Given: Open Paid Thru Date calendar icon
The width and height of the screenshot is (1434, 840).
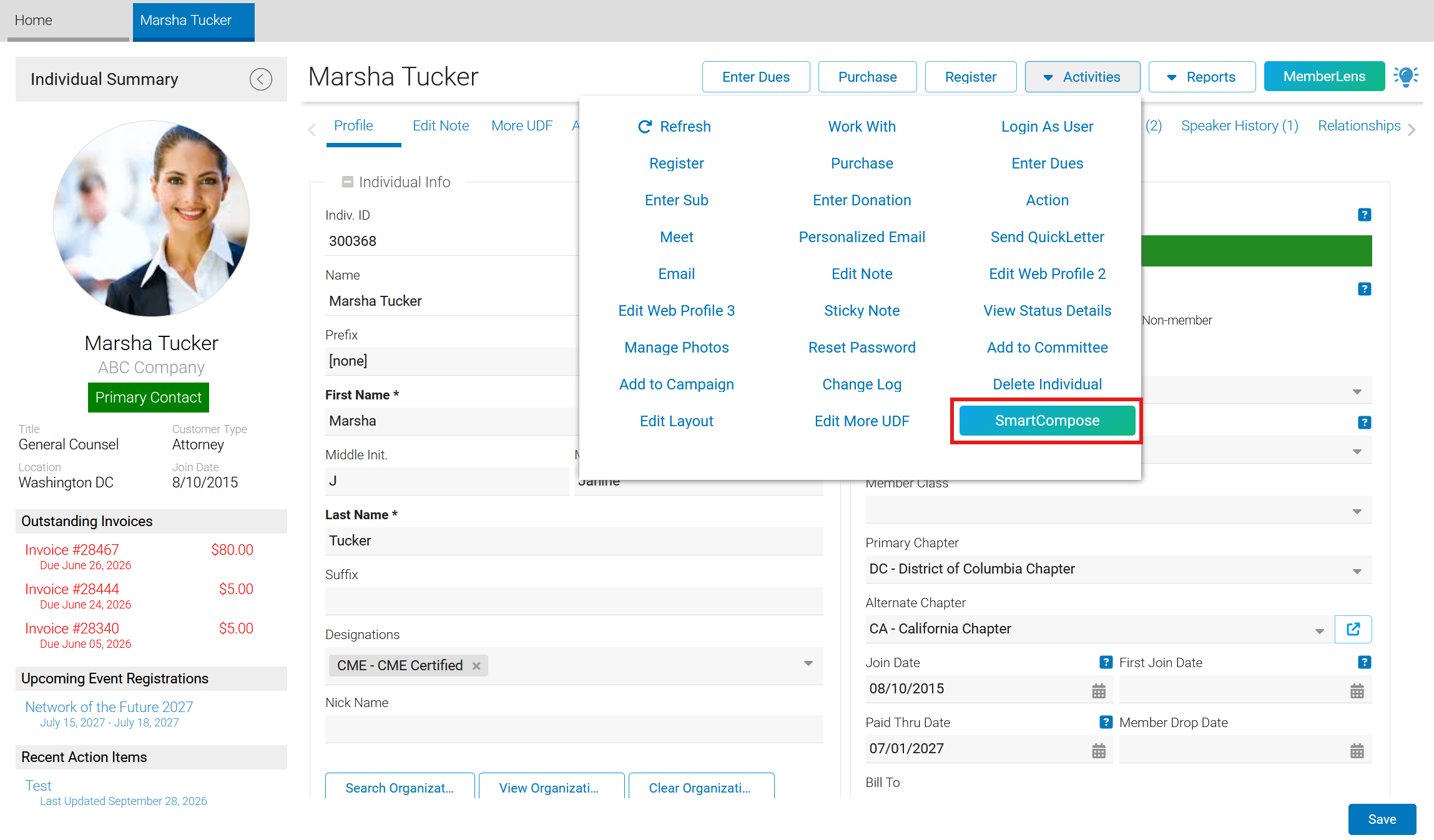Looking at the screenshot, I should [1099, 750].
